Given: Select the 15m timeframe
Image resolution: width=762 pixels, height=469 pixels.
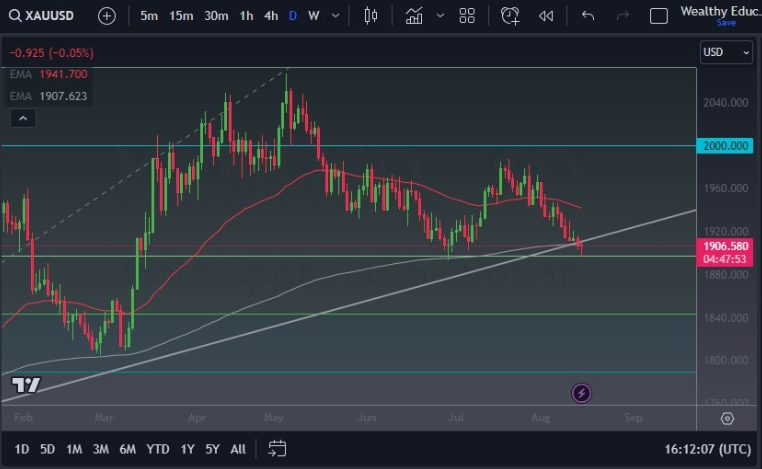Looking at the screenshot, I should point(181,16).
